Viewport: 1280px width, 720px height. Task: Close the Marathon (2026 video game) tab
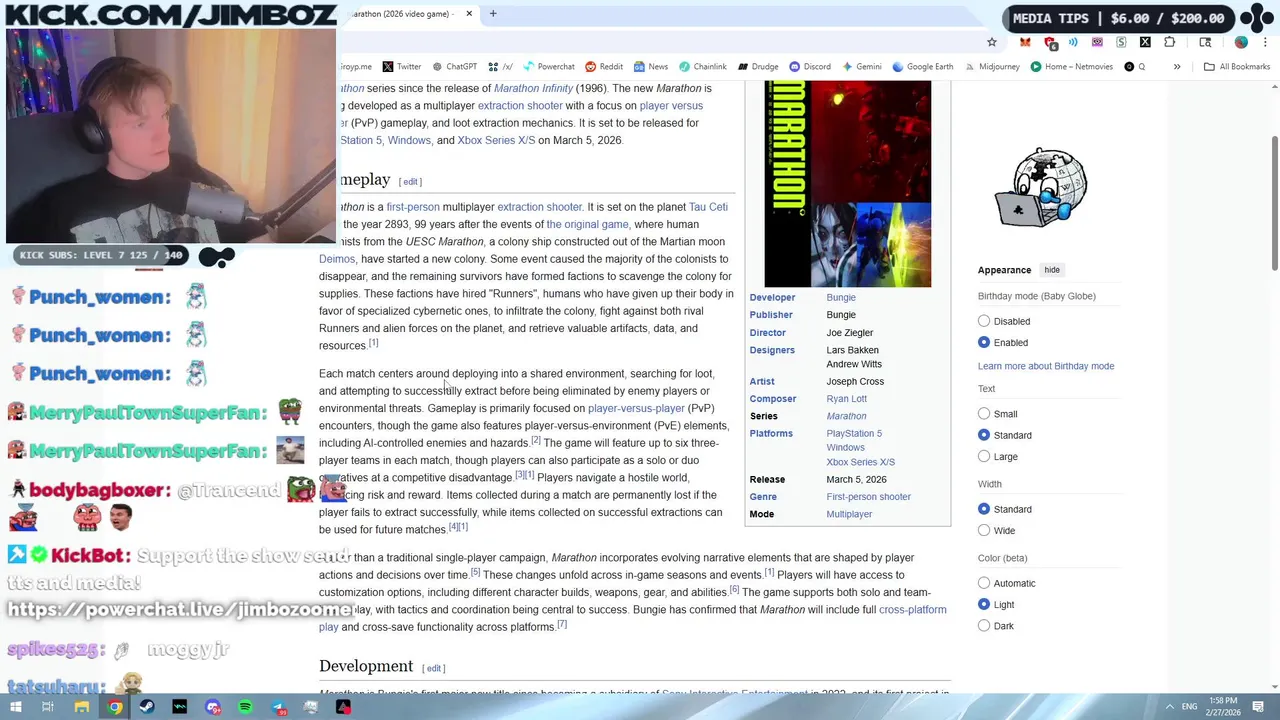[x=469, y=14]
